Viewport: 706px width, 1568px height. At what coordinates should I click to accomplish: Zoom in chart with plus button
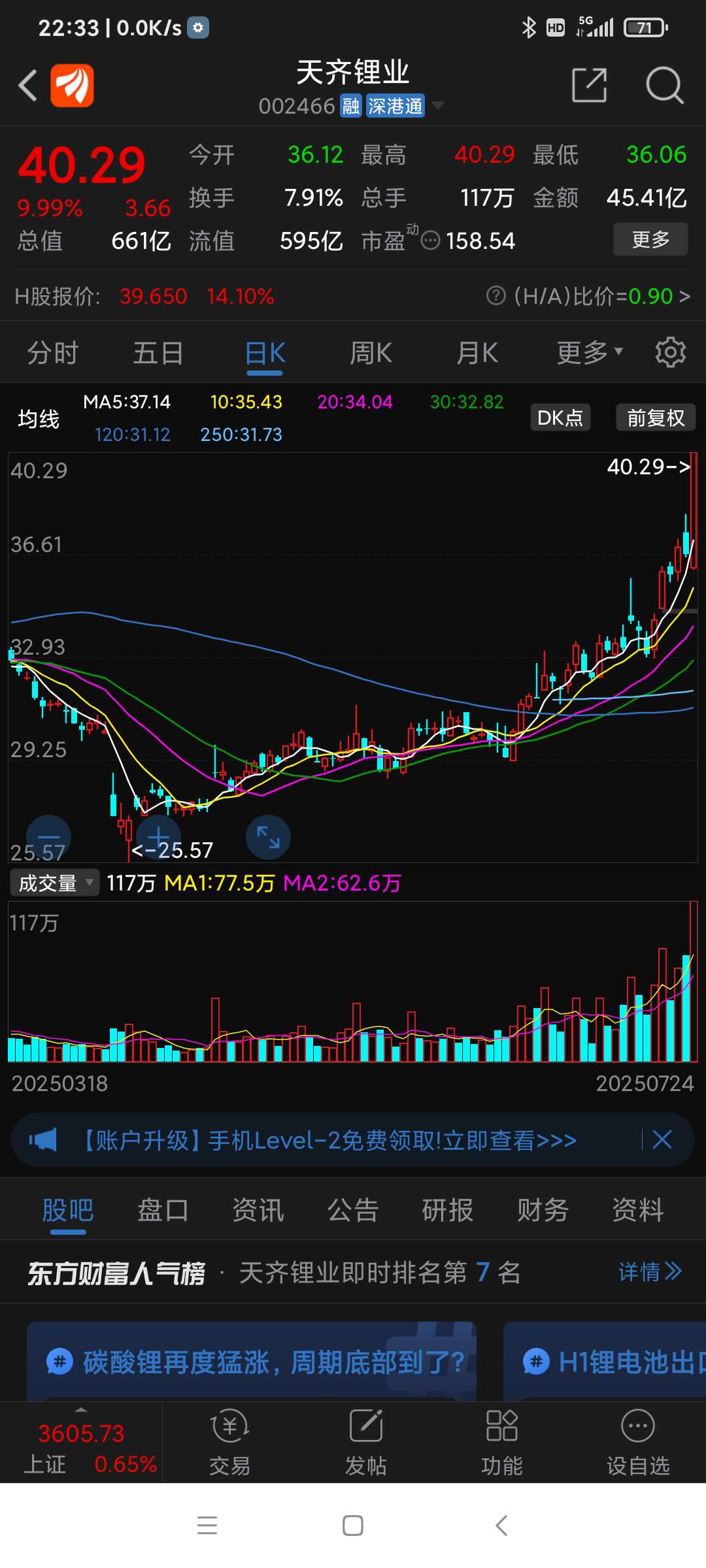click(158, 837)
